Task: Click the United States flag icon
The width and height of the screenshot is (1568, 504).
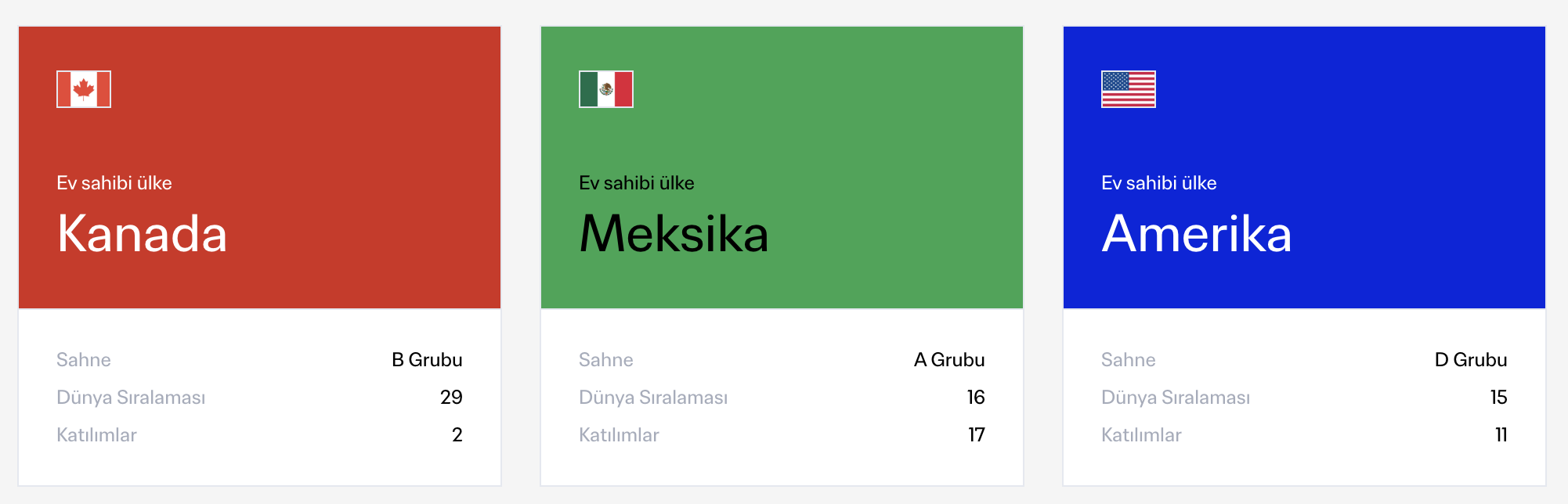Action: [1128, 89]
